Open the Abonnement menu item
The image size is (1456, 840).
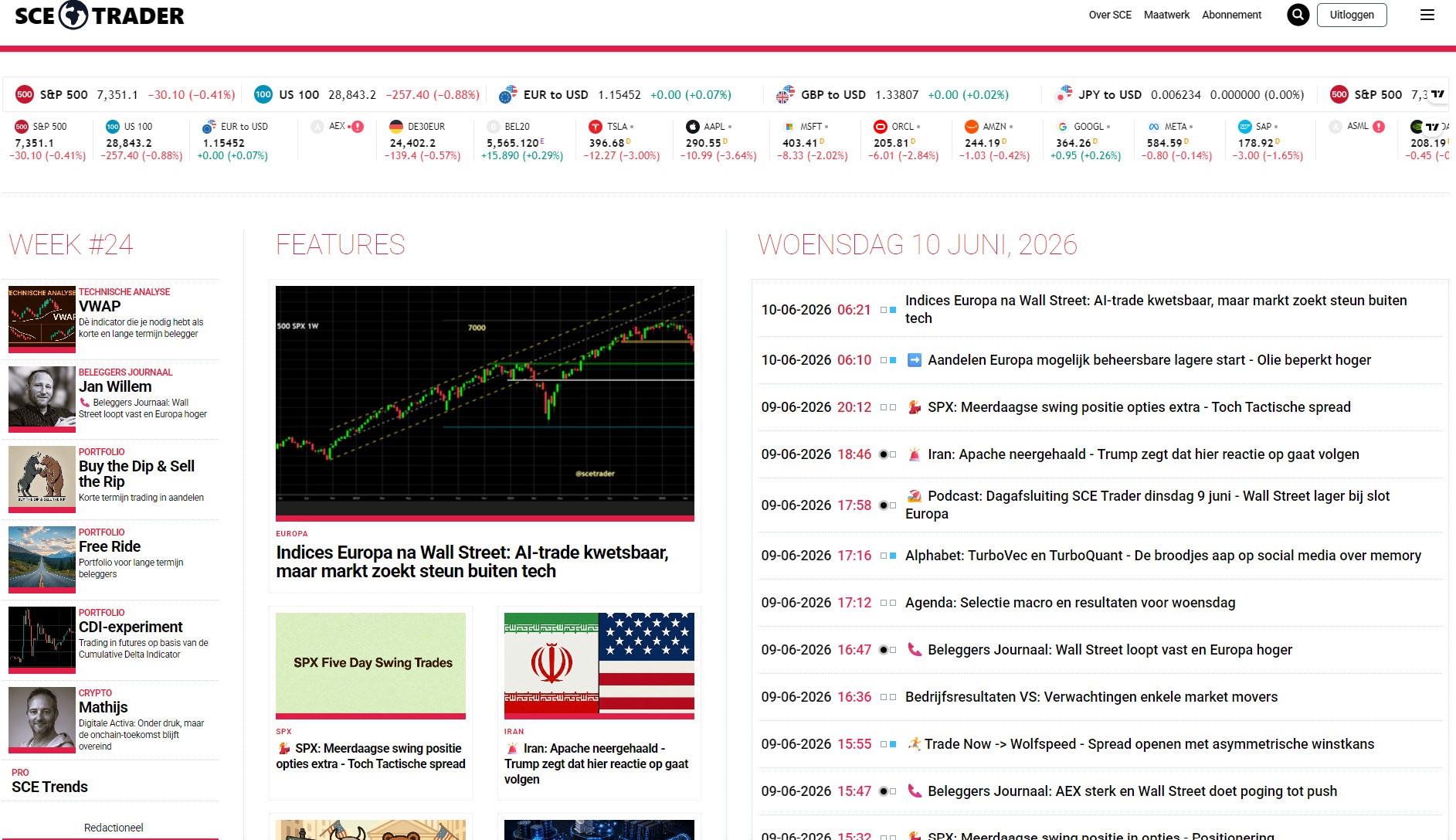[1231, 15]
